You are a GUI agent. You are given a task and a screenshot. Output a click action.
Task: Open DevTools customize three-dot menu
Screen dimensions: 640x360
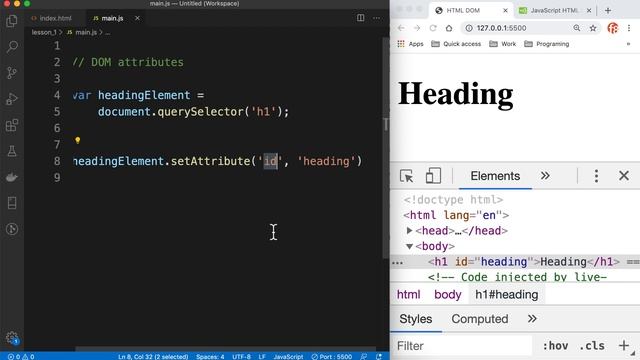pyautogui.click(x=596, y=176)
